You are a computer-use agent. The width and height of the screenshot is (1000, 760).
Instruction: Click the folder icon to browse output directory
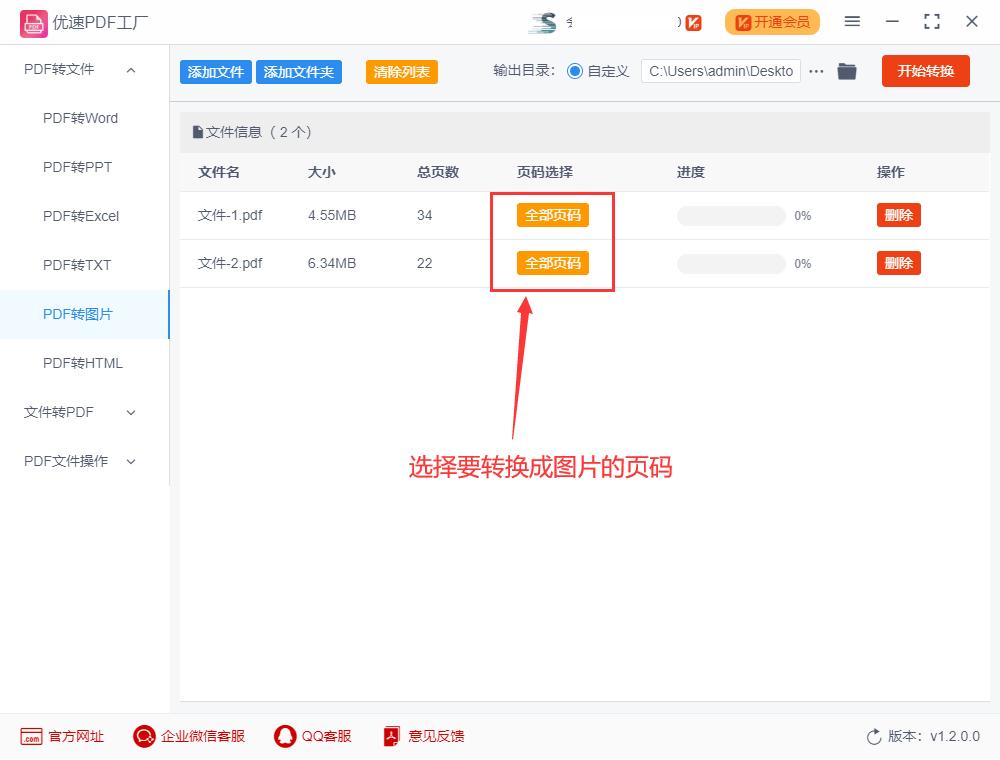tap(847, 70)
